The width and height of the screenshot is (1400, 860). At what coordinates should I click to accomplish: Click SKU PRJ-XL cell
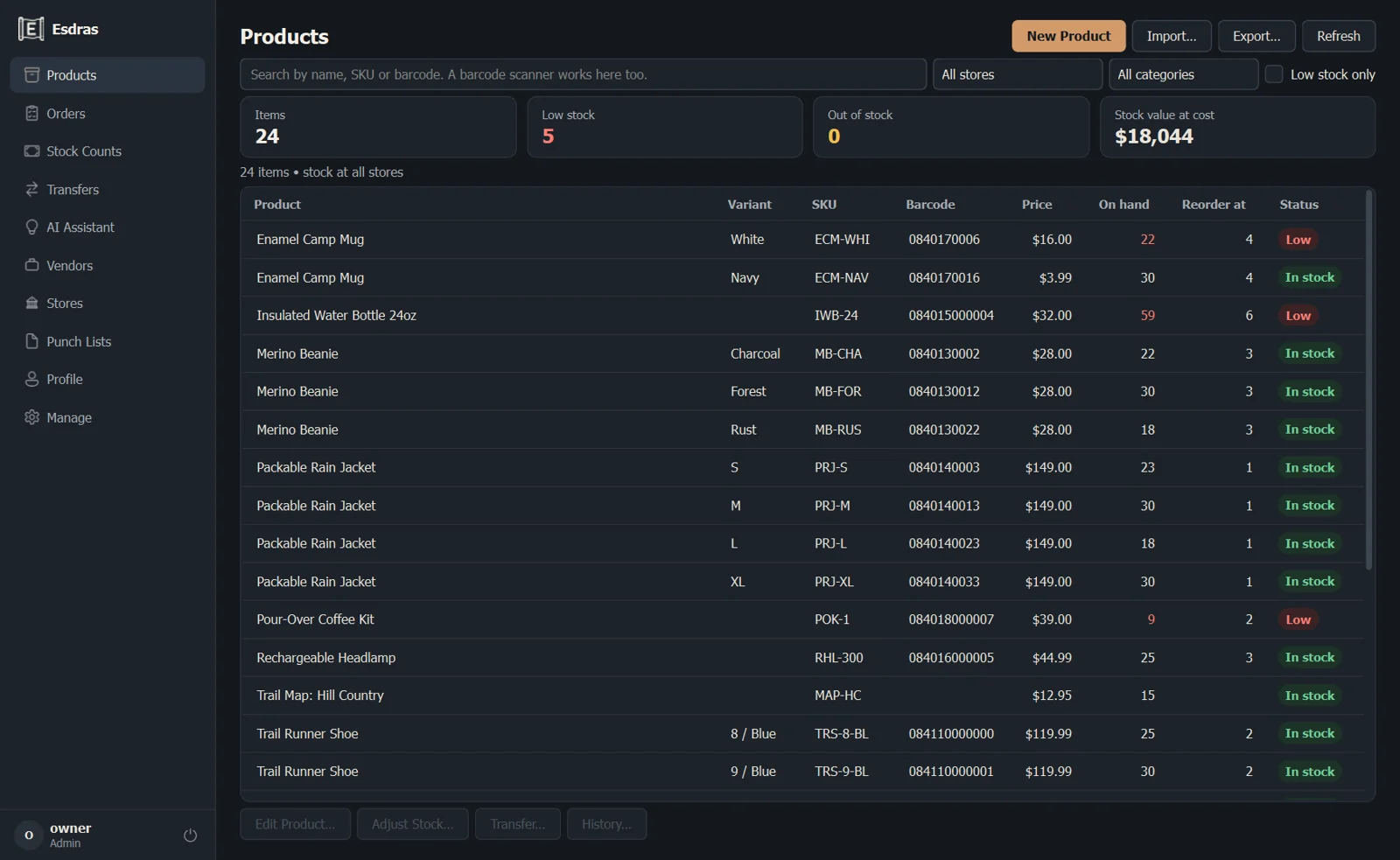pos(834,582)
